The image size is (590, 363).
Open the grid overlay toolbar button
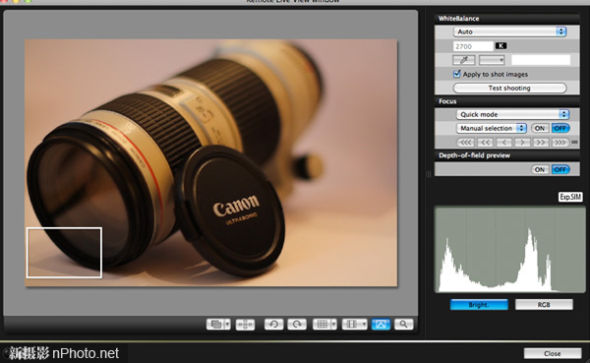[x=324, y=324]
